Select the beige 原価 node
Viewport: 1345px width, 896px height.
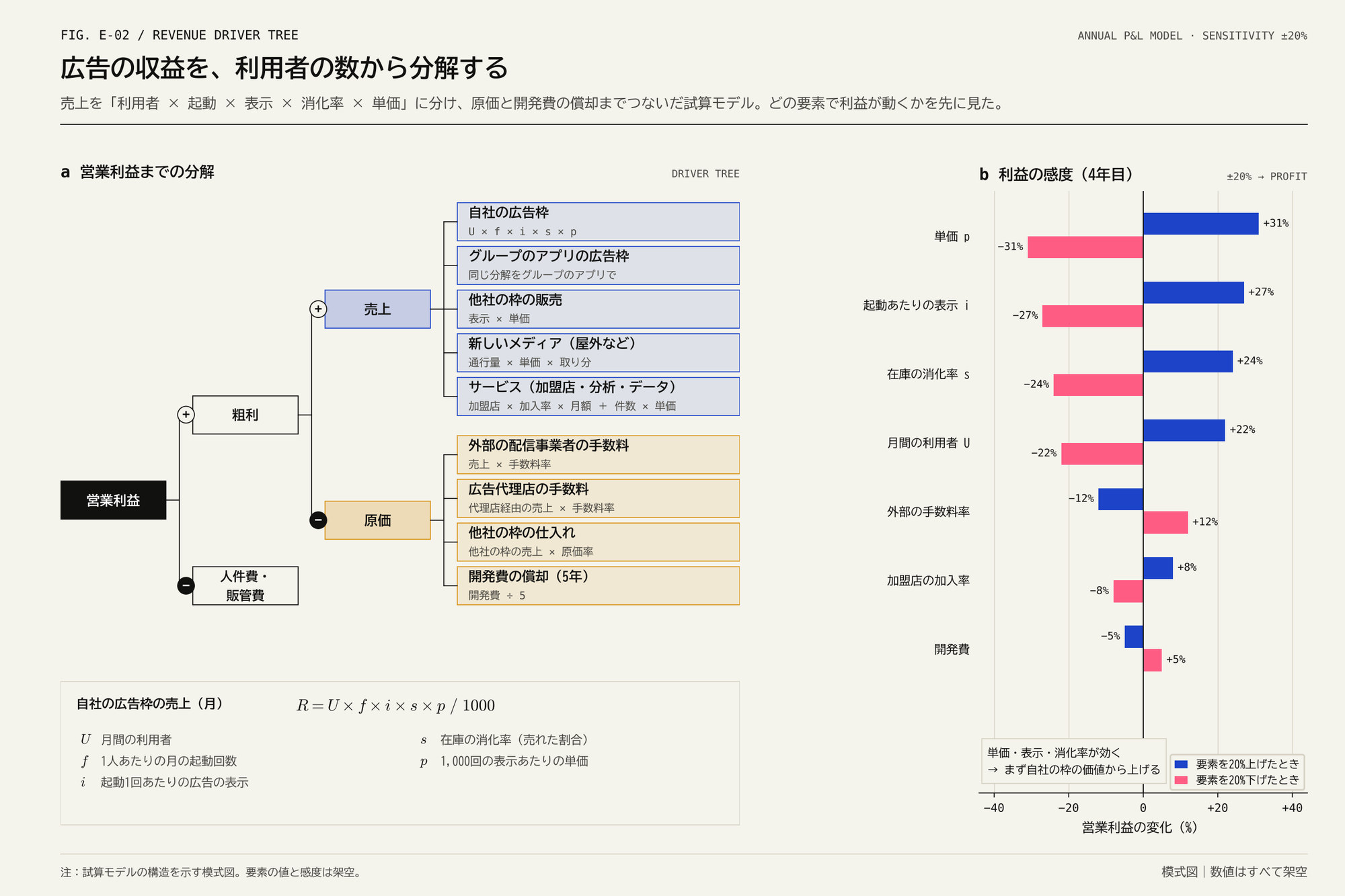click(x=377, y=520)
